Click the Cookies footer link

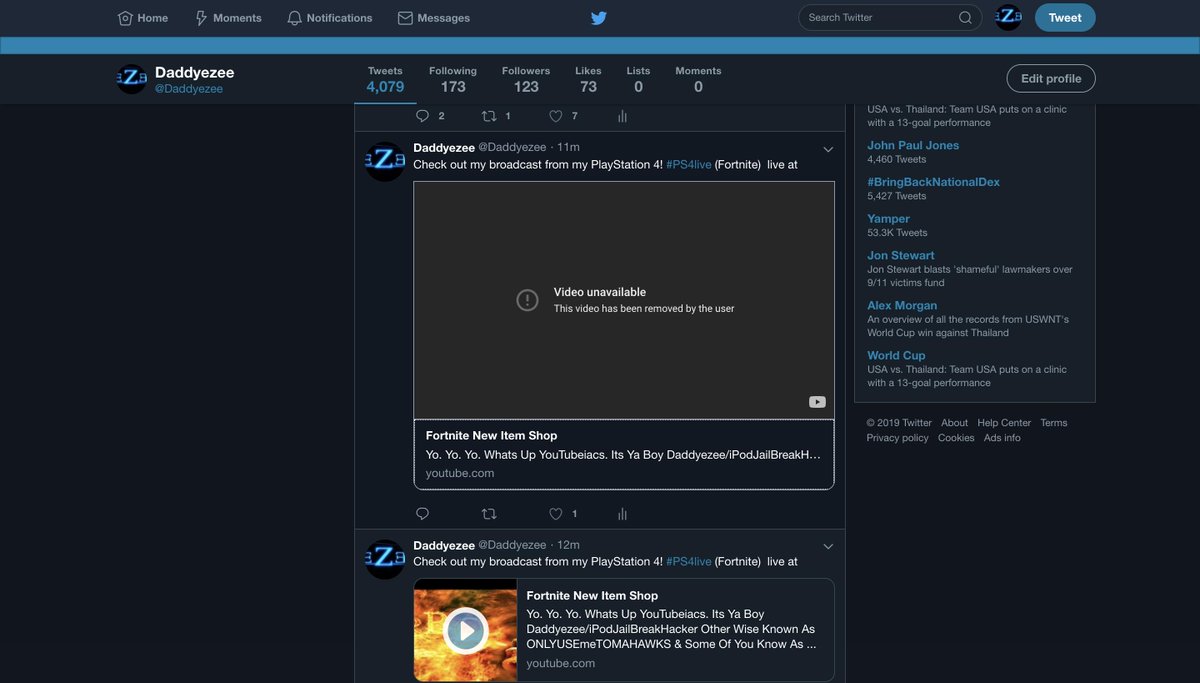coord(956,438)
